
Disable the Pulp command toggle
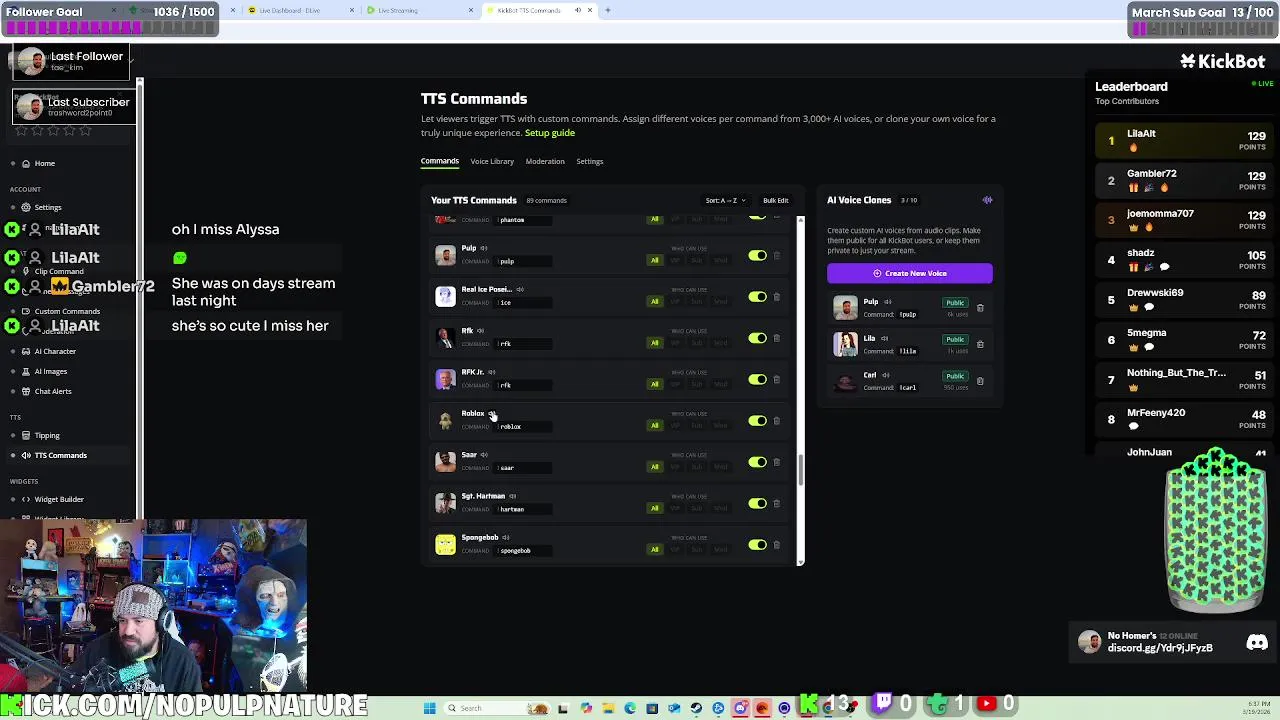coord(757,256)
